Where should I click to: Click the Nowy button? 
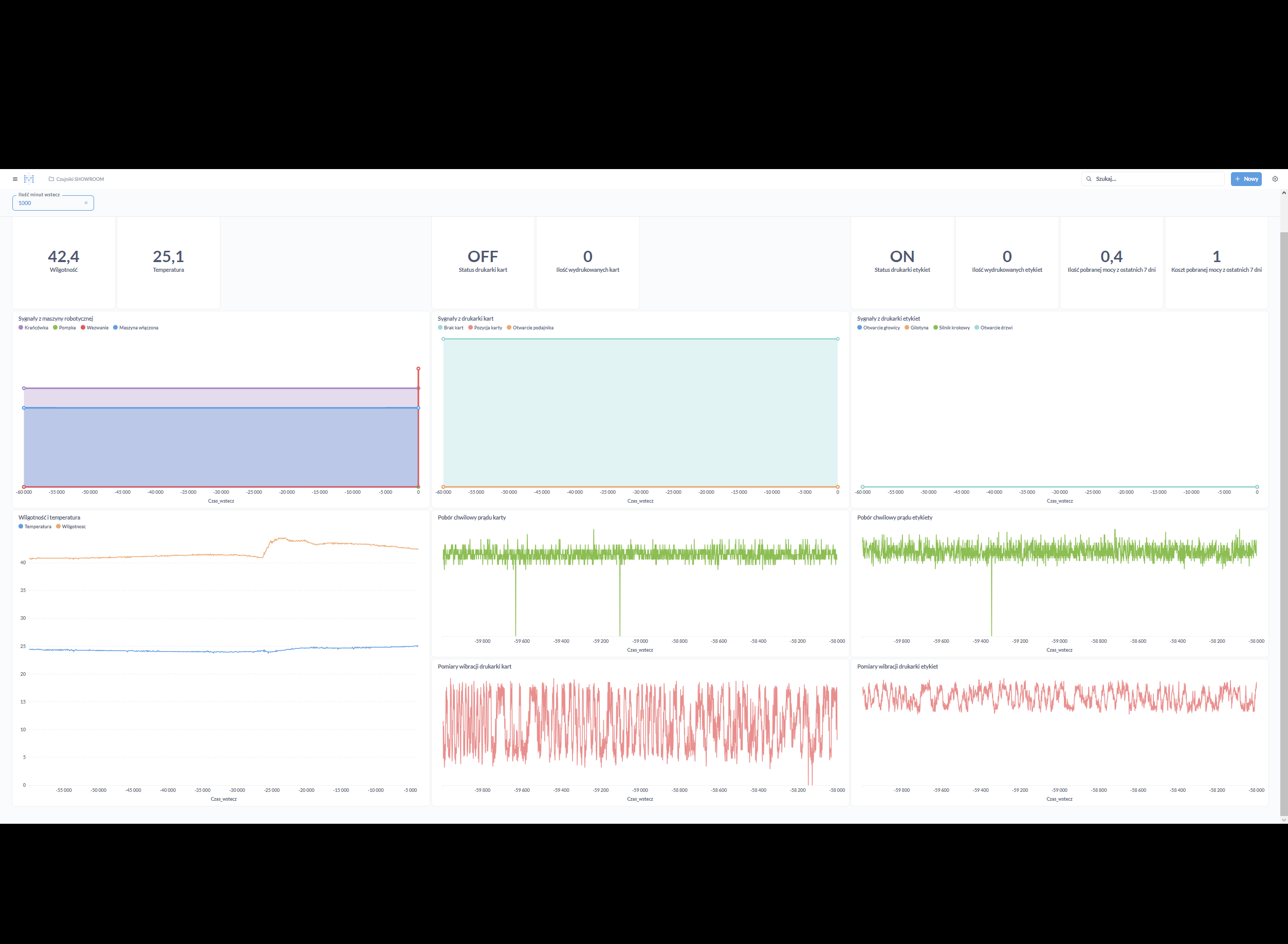1246,179
